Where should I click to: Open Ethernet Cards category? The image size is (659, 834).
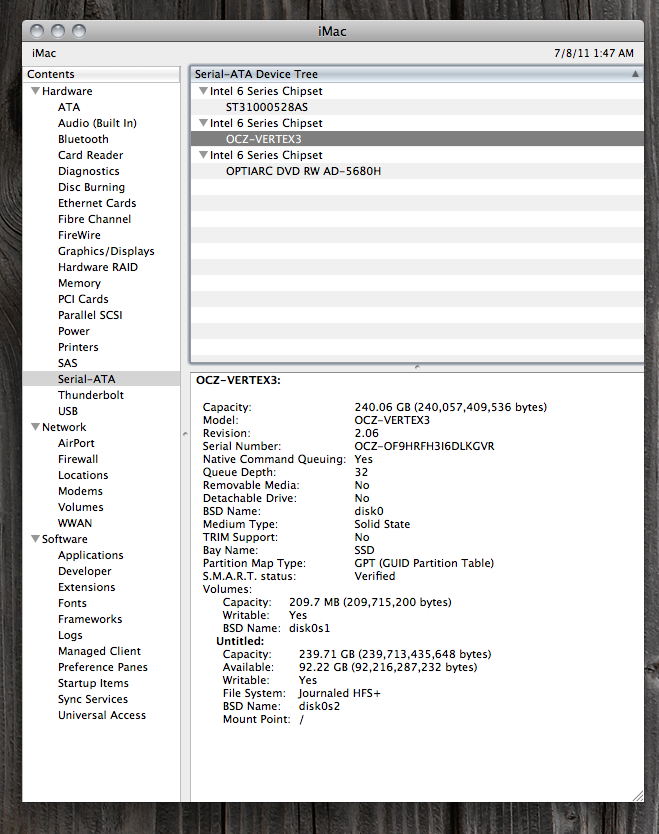pos(97,203)
